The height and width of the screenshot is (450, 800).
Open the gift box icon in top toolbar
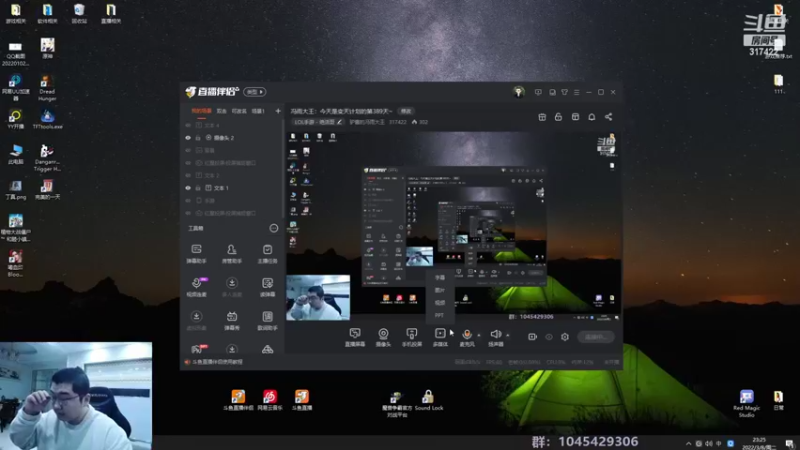(542, 117)
